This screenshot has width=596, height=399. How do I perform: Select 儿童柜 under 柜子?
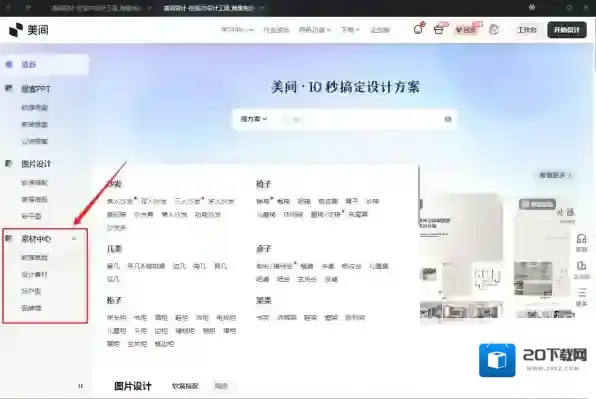point(116,331)
